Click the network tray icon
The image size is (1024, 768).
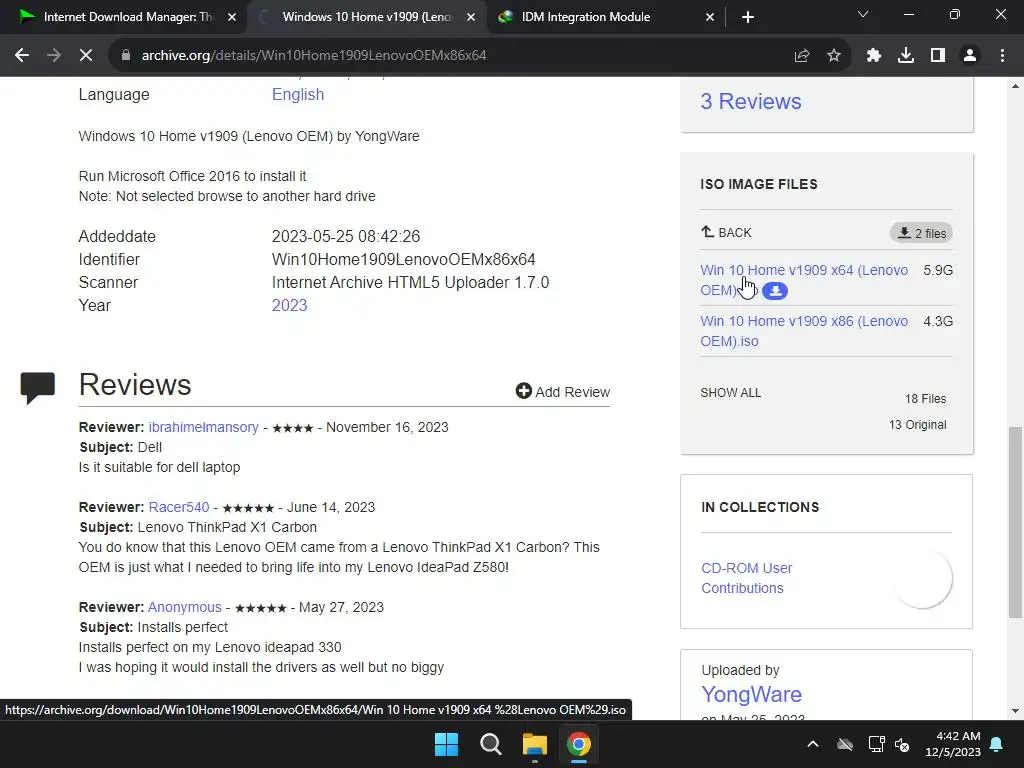click(x=876, y=744)
